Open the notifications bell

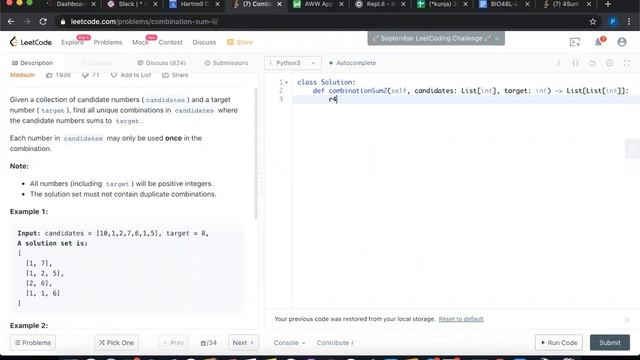(599, 42)
